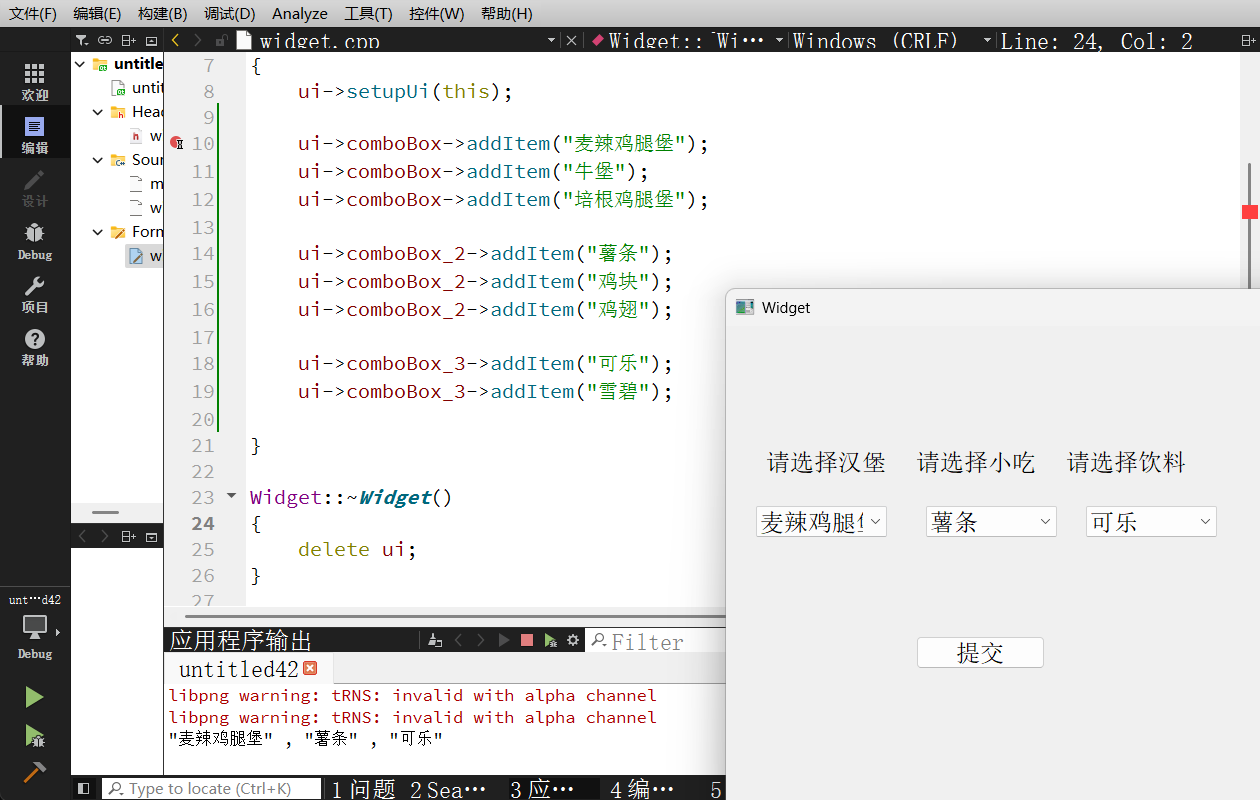Open the 编辑(E) menu

tap(97, 13)
